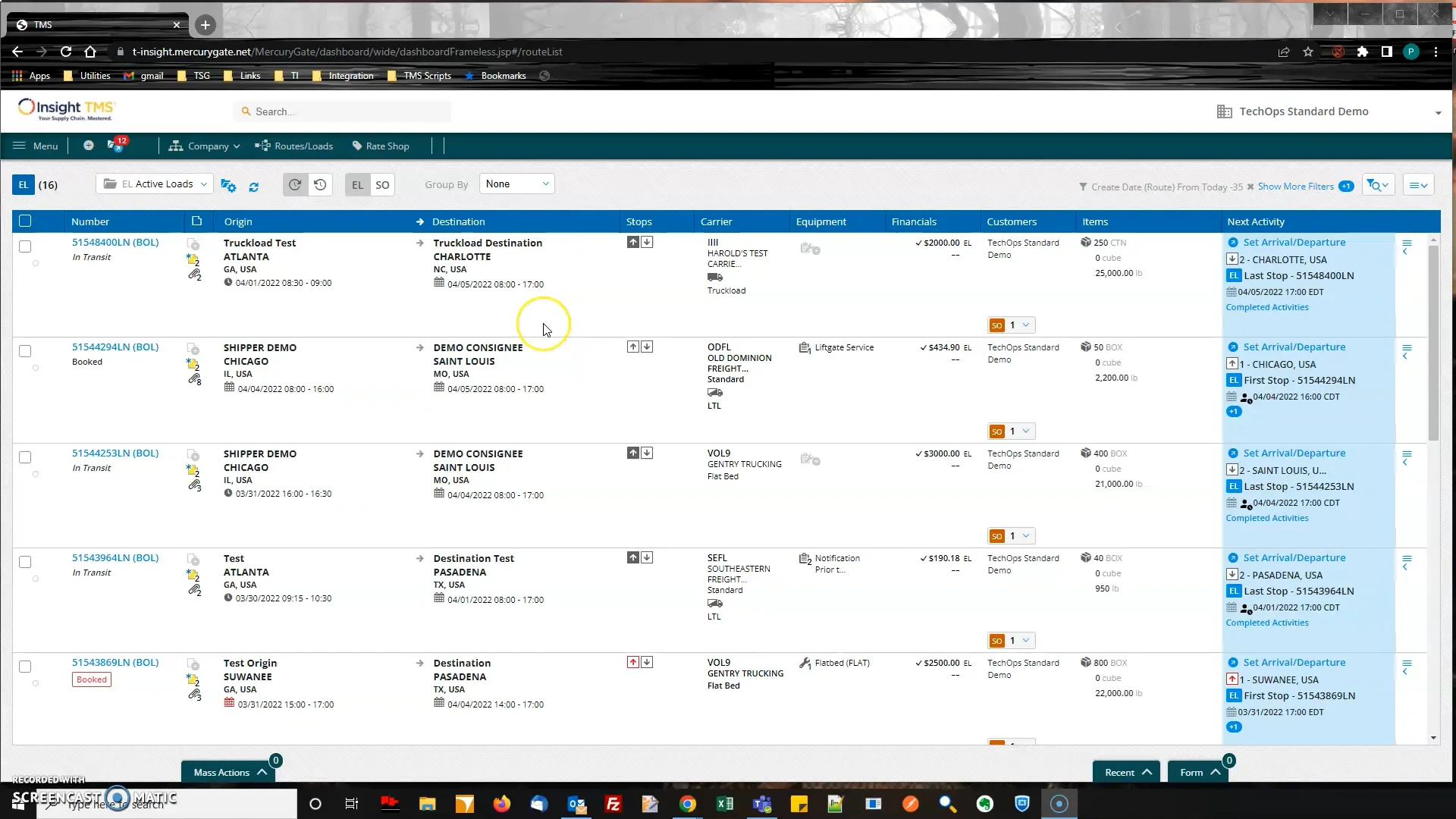Toggle the SO view mode

(383, 184)
